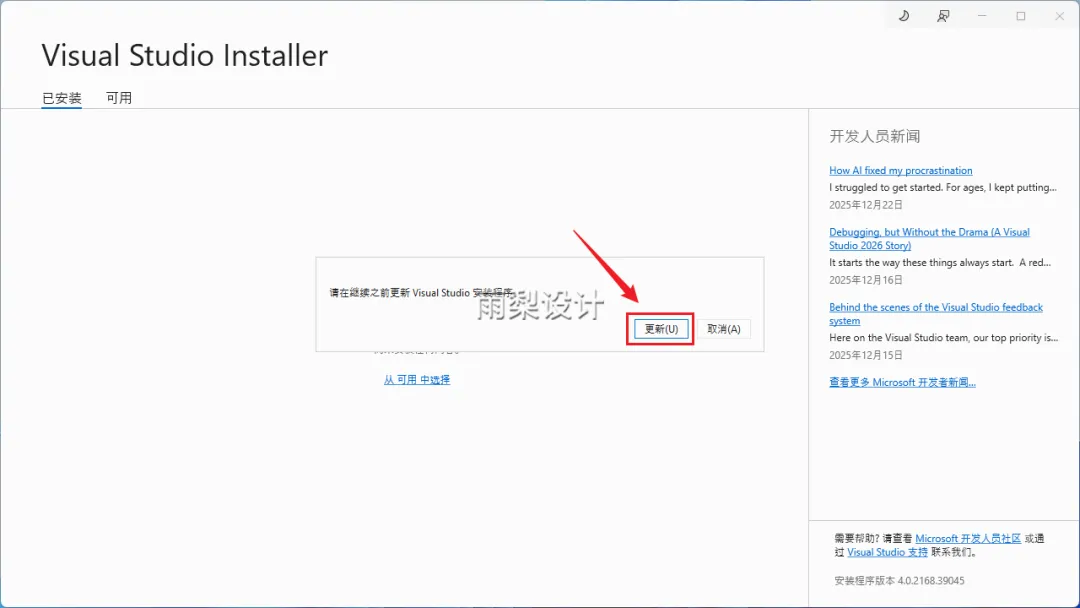Click the 请在继续之前更新 dialog message
Screen dimensions: 1080x608
(422, 293)
